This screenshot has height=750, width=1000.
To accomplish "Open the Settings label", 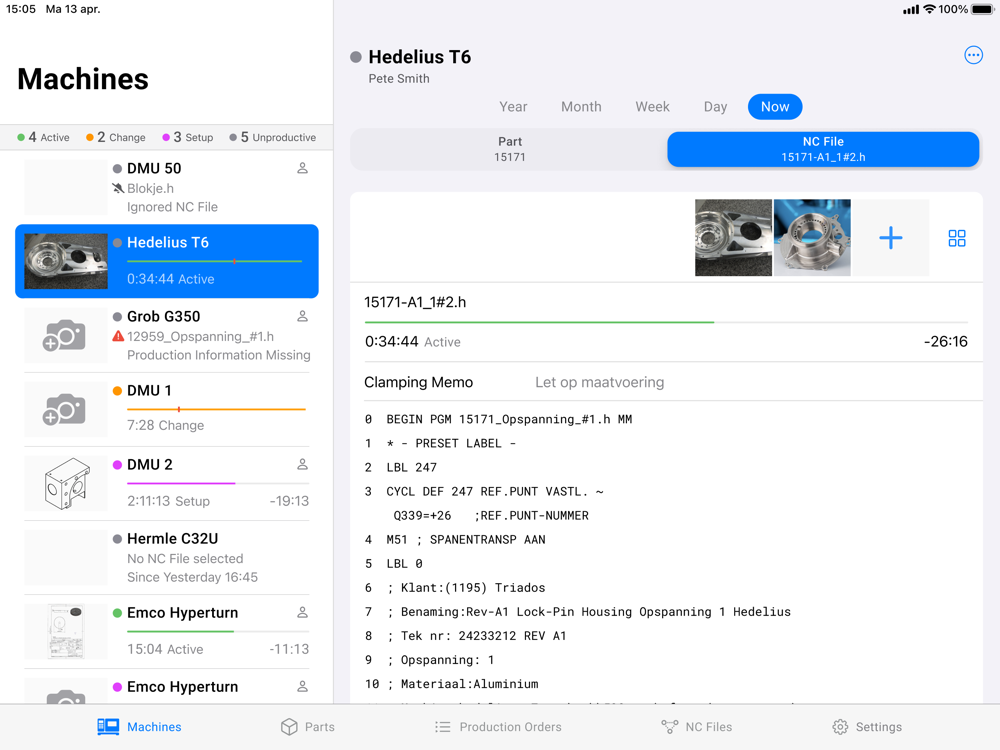I will pos(878,727).
